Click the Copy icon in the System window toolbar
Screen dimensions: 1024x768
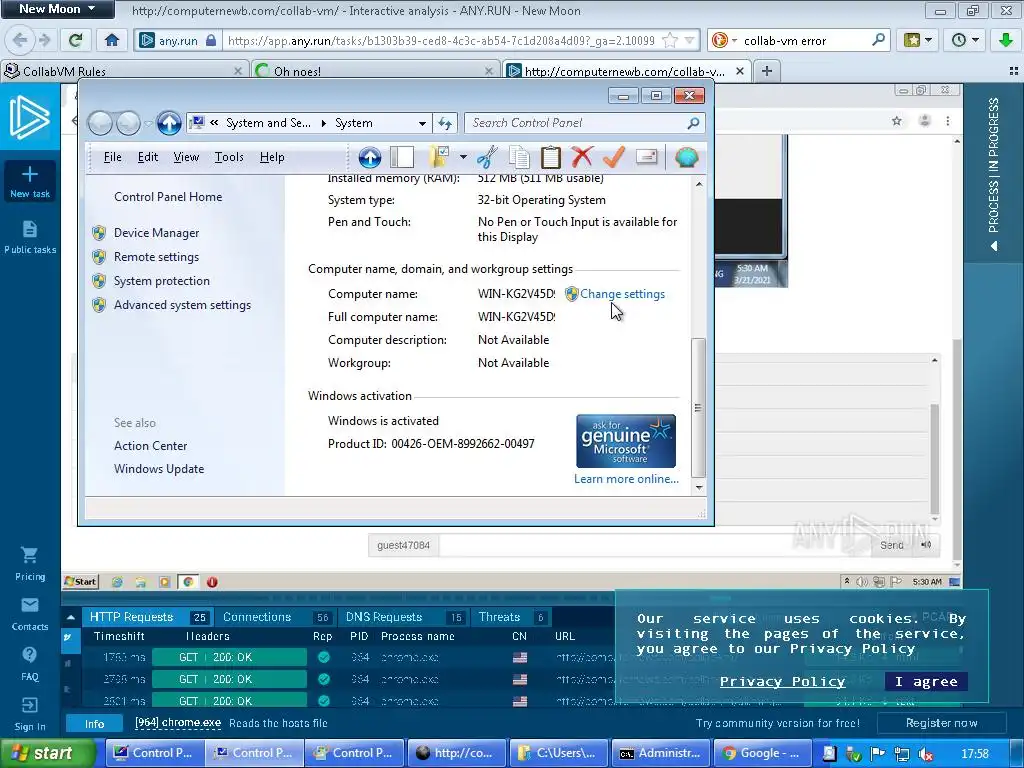coord(519,157)
